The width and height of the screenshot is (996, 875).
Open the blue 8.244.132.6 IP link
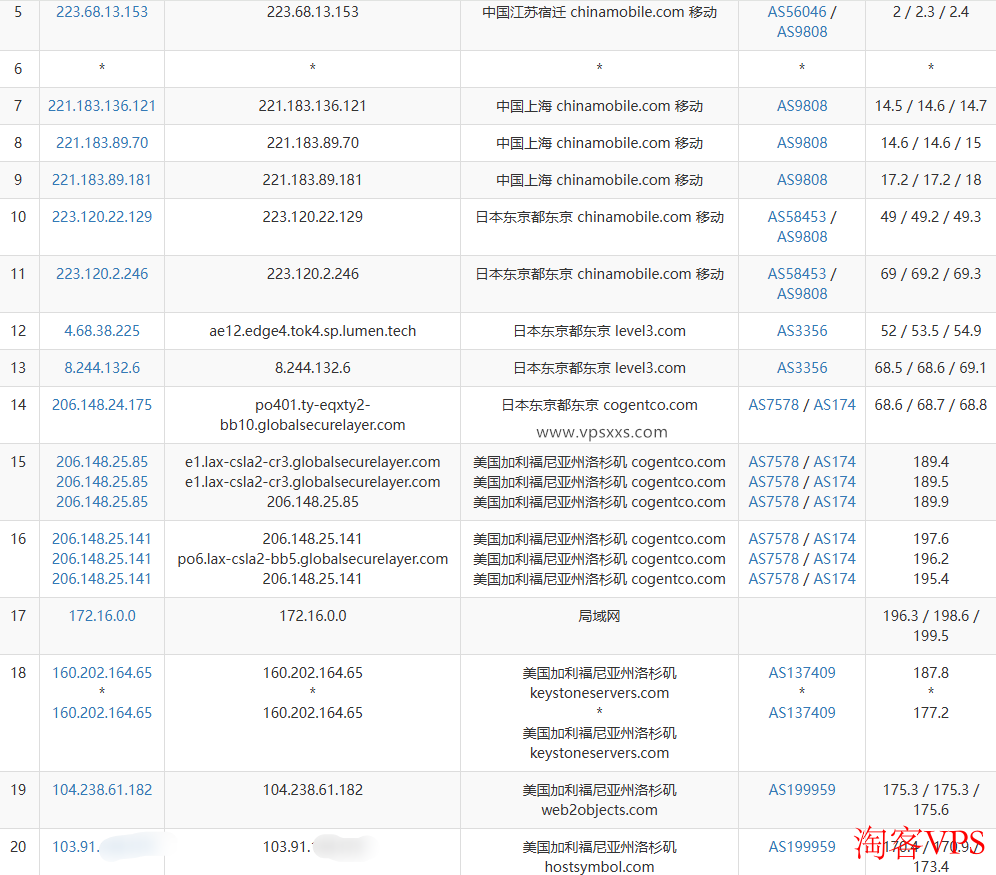coord(102,368)
